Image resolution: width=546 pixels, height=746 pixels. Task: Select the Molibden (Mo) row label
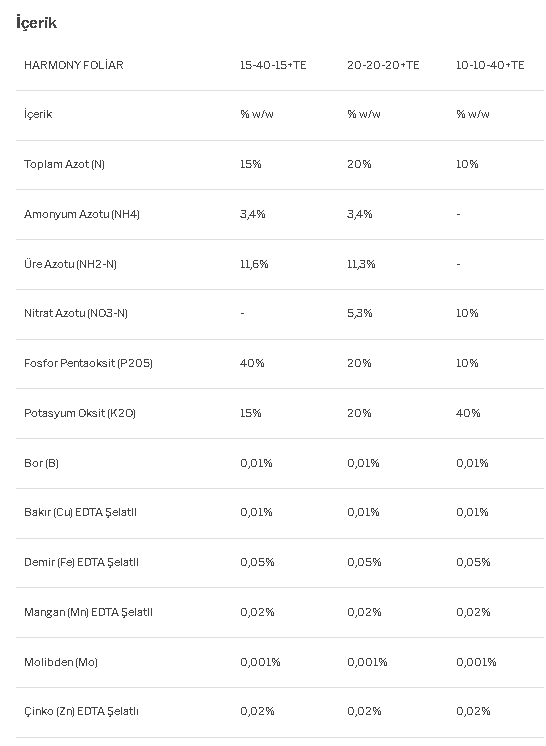(x=61, y=662)
